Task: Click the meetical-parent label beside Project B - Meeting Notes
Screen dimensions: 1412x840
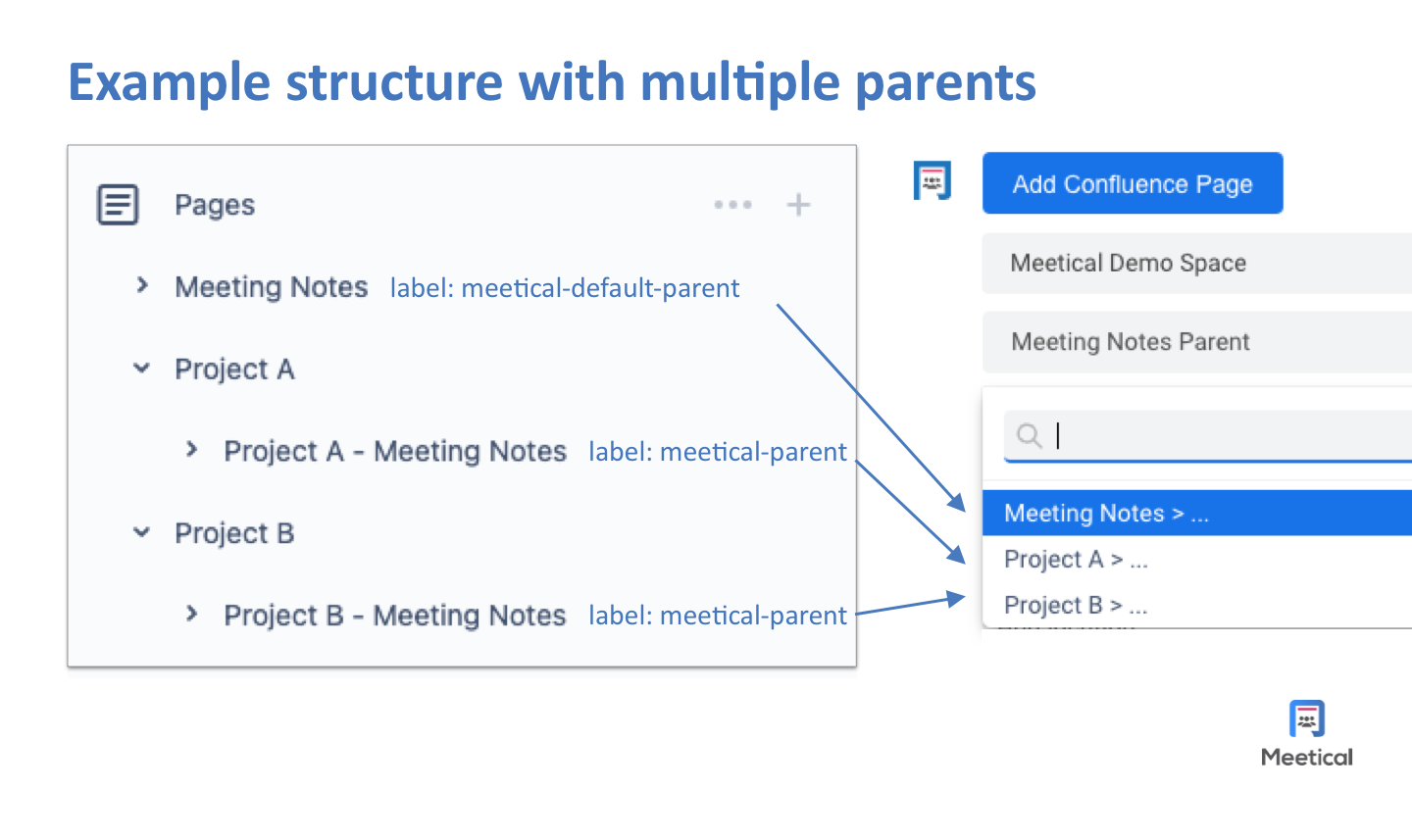Action: click(717, 615)
